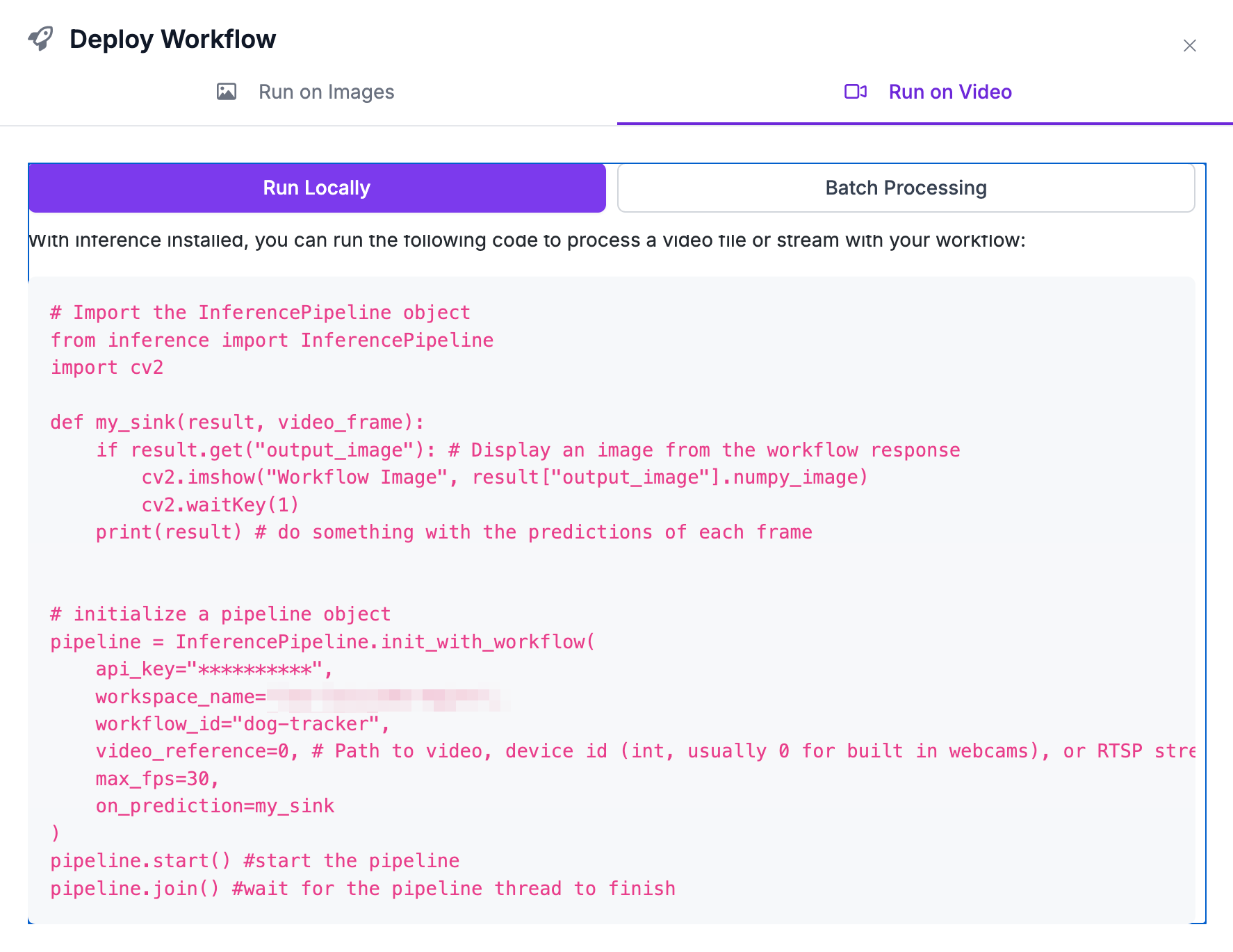Viewport: 1233px width, 952px height.
Task: Click the if result.get("output_image") line
Action: [528, 450]
